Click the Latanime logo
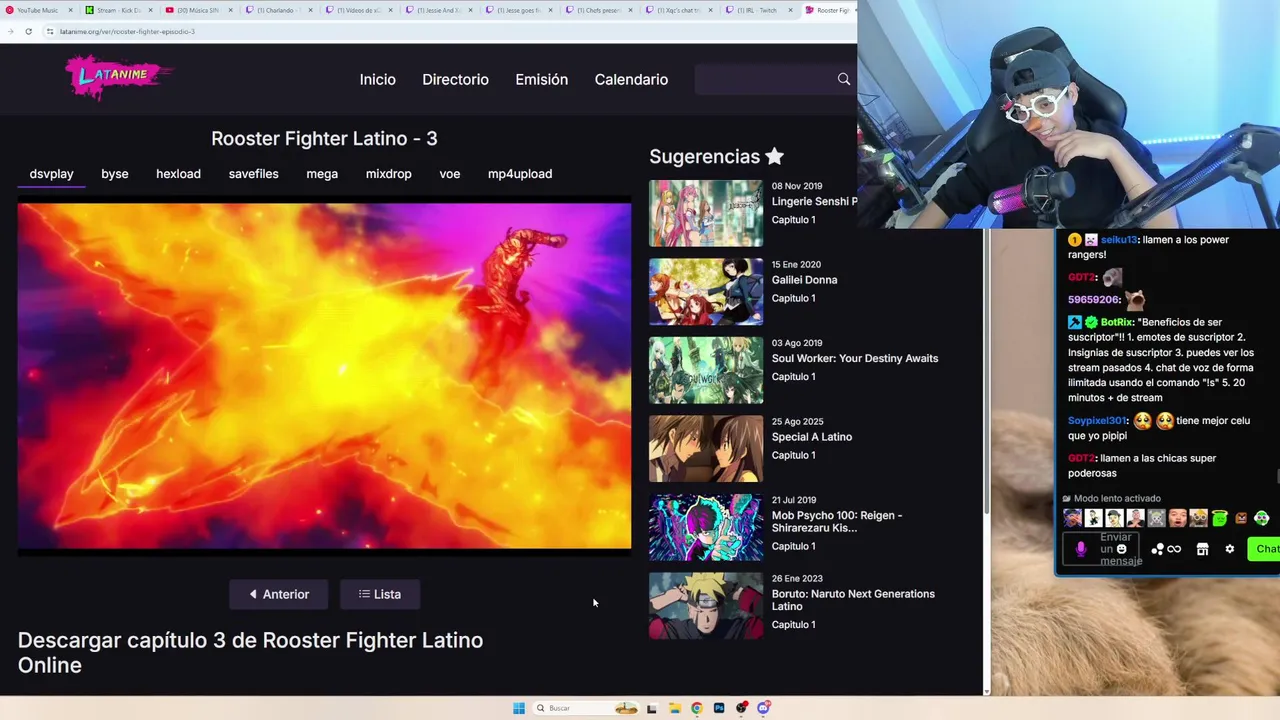Image resolution: width=1280 pixels, height=720 pixels. (x=118, y=77)
